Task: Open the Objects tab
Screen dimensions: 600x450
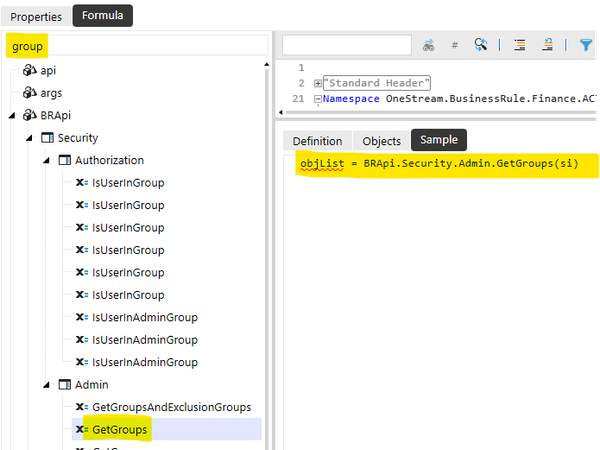Action: pos(381,141)
